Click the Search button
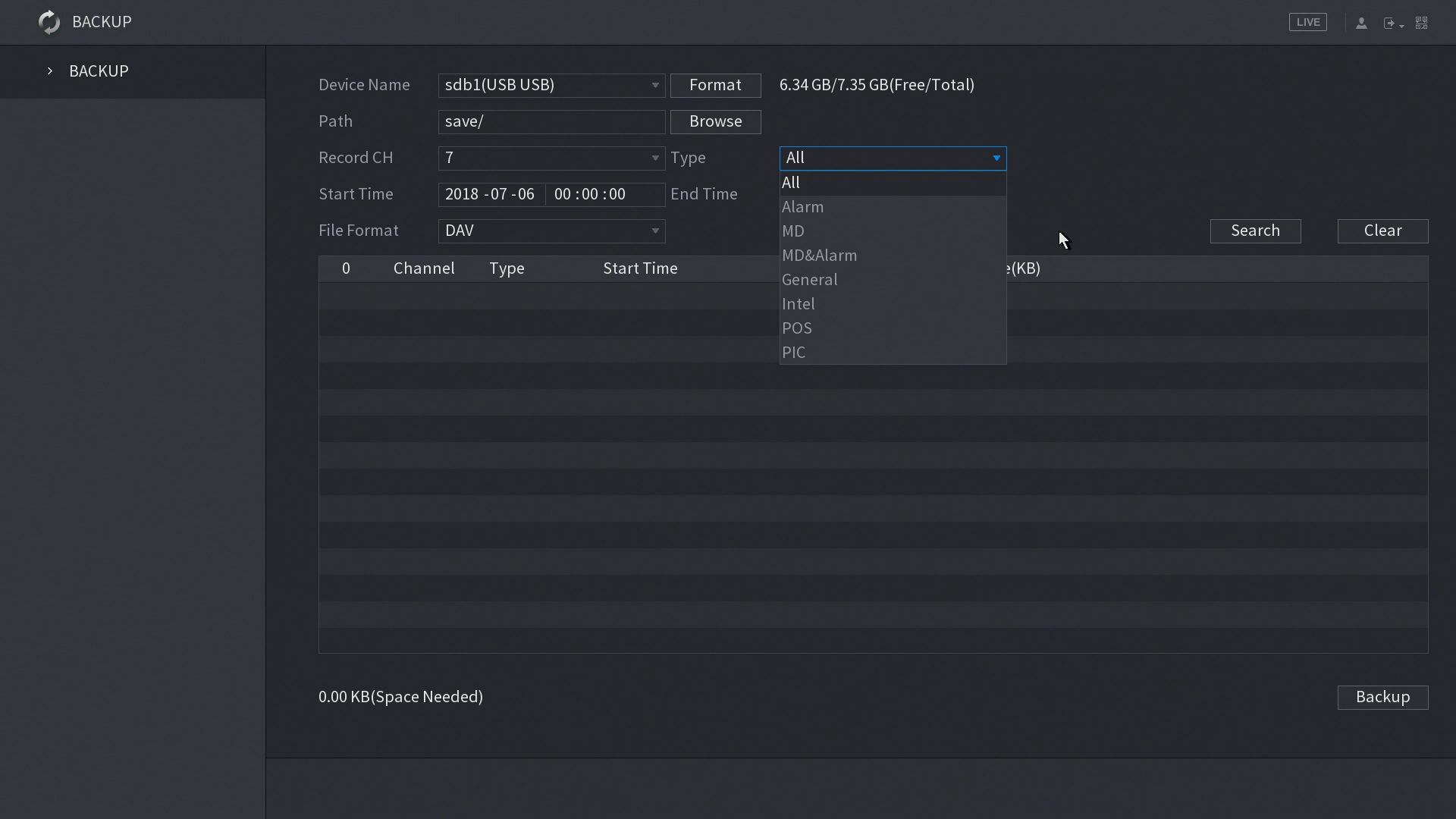1456x819 pixels. [x=1255, y=231]
